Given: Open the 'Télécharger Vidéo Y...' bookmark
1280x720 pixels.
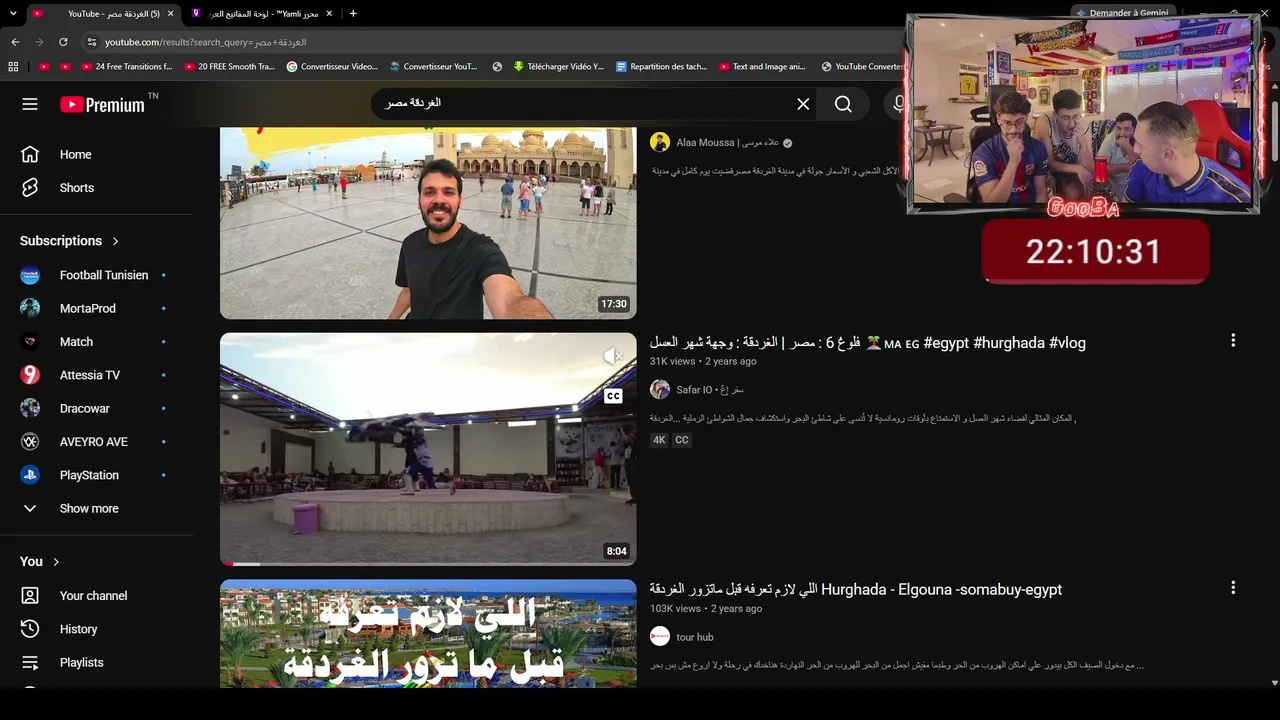Looking at the screenshot, I should point(558,67).
